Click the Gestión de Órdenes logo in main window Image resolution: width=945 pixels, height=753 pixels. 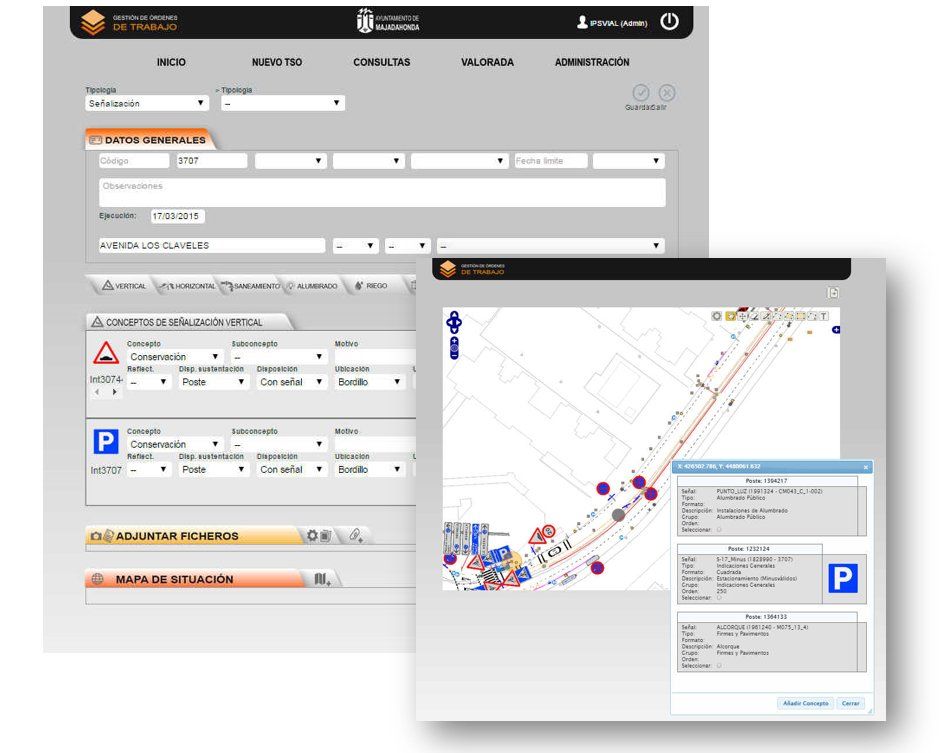93,22
